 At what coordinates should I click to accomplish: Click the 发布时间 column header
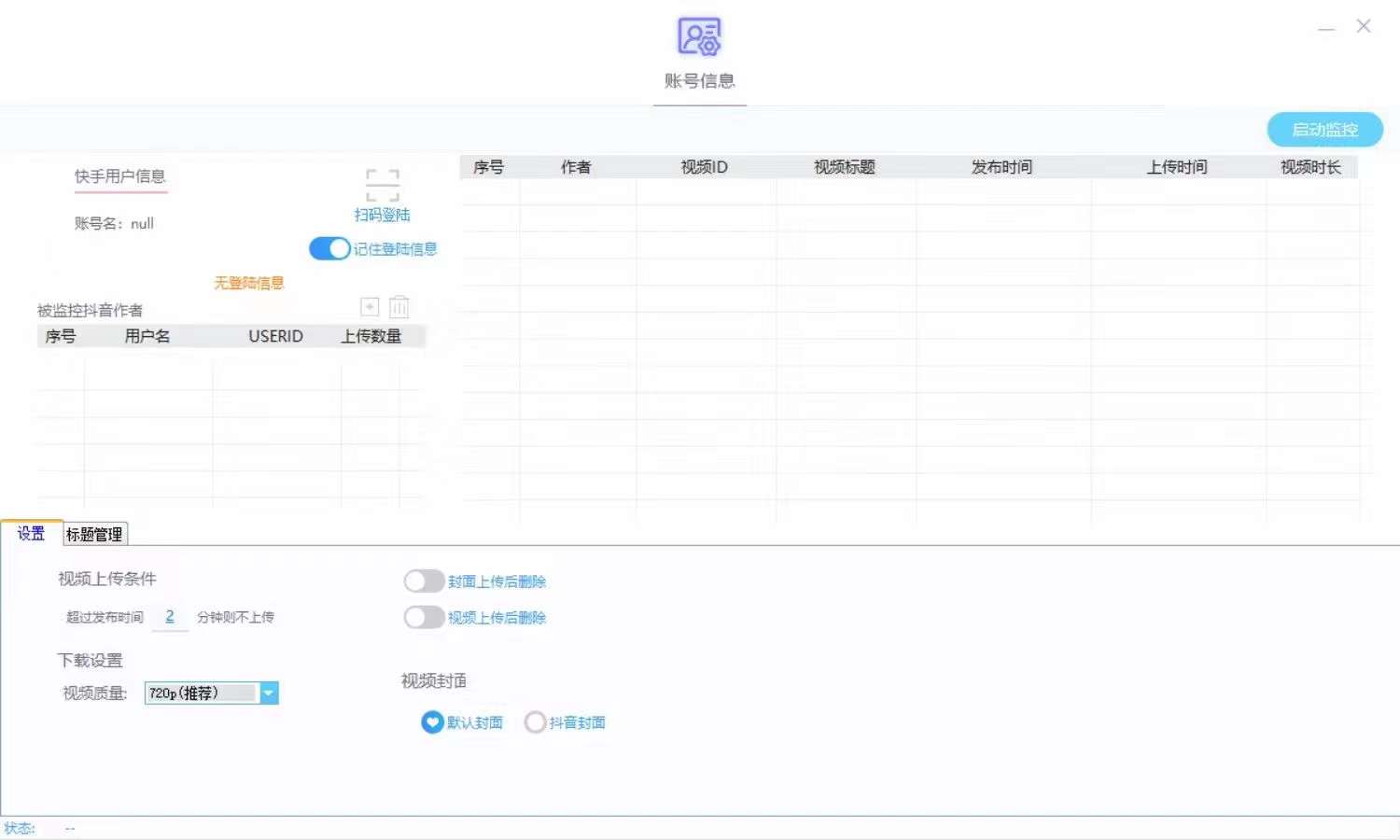[1001, 167]
